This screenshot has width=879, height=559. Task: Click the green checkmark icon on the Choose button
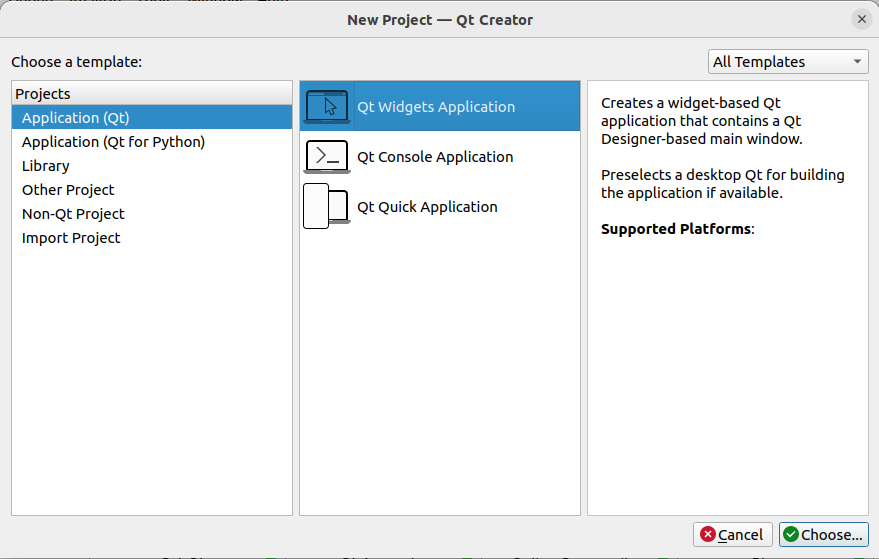[791, 535]
